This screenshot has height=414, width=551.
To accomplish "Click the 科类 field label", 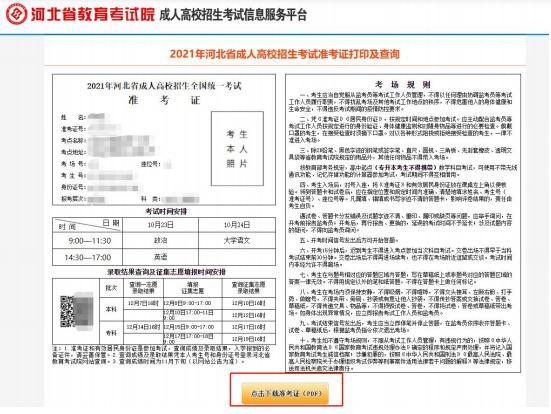I will pyautogui.click(x=150, y=199).
